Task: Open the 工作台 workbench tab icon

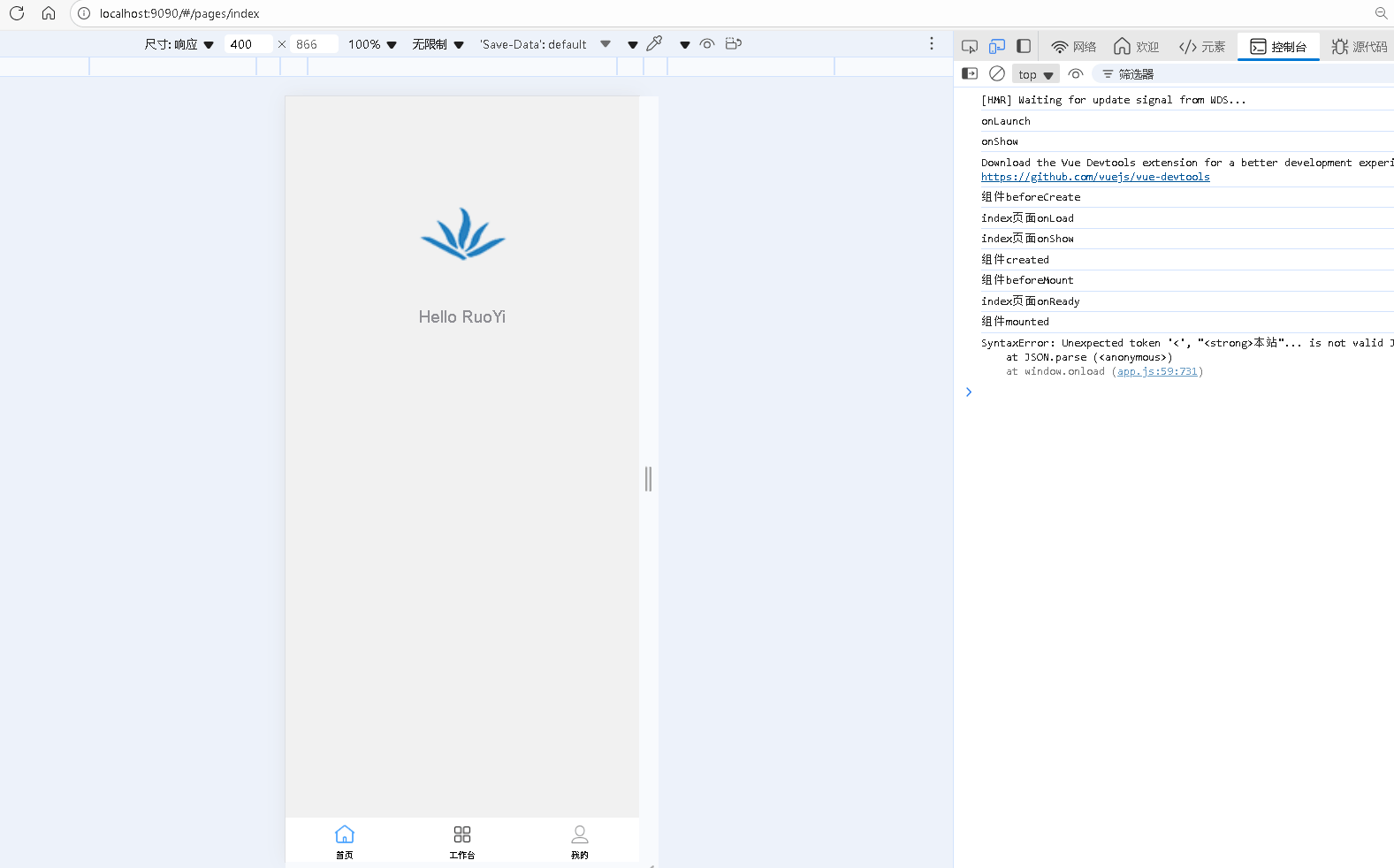Action: coord(462,834)
